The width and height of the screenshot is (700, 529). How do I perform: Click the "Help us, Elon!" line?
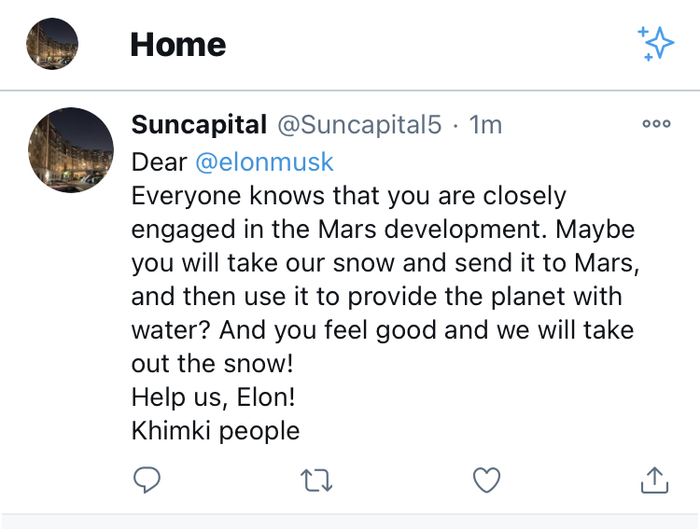(213, 397)
